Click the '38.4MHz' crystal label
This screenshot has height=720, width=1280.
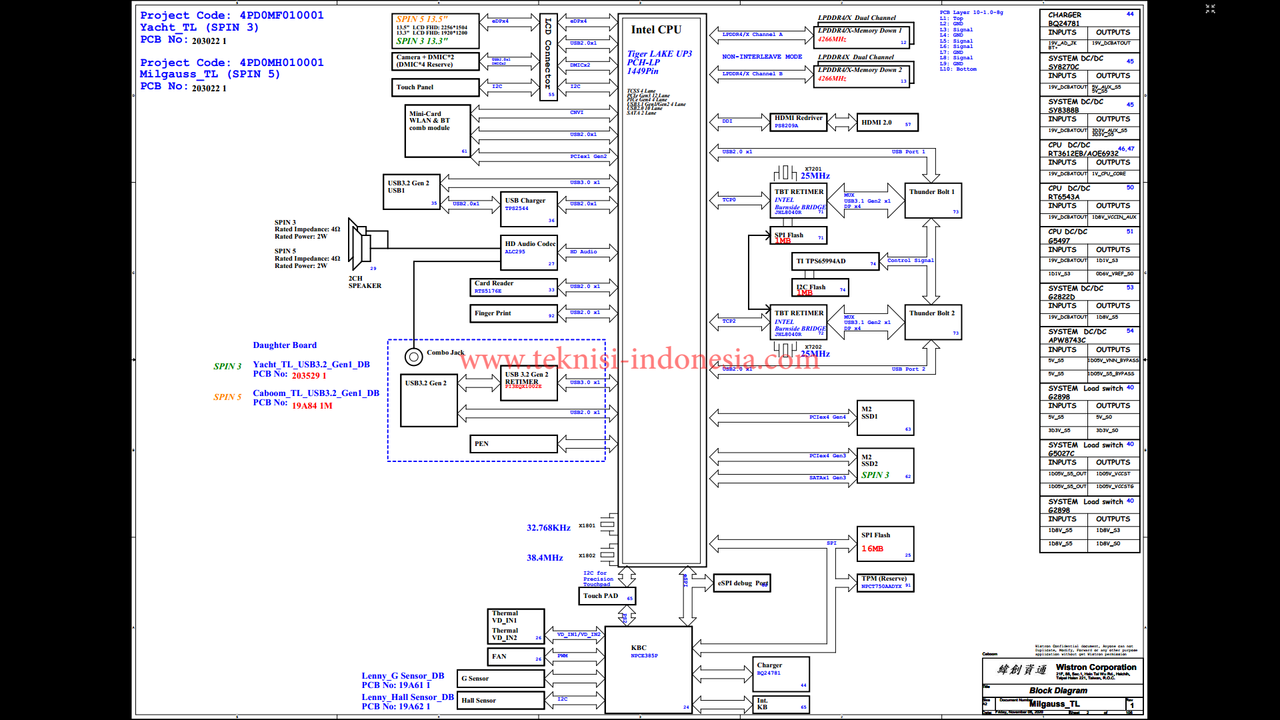(x=545, y=557)
